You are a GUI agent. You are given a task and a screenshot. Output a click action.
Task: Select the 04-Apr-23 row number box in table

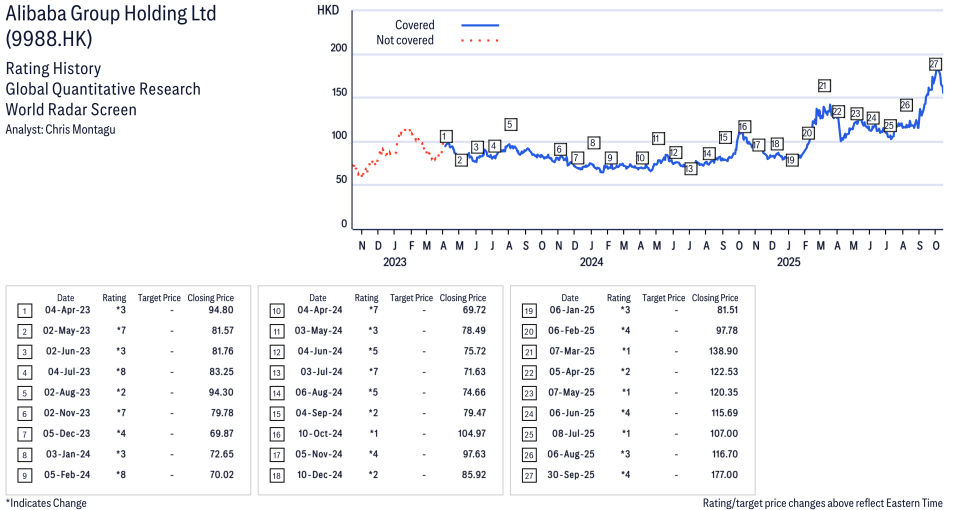[x=24, y=311]
